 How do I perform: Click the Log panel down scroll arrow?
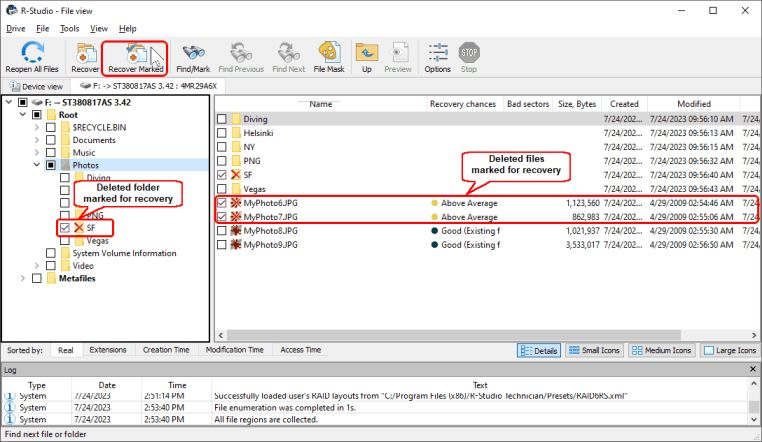[x=753, y=420]
